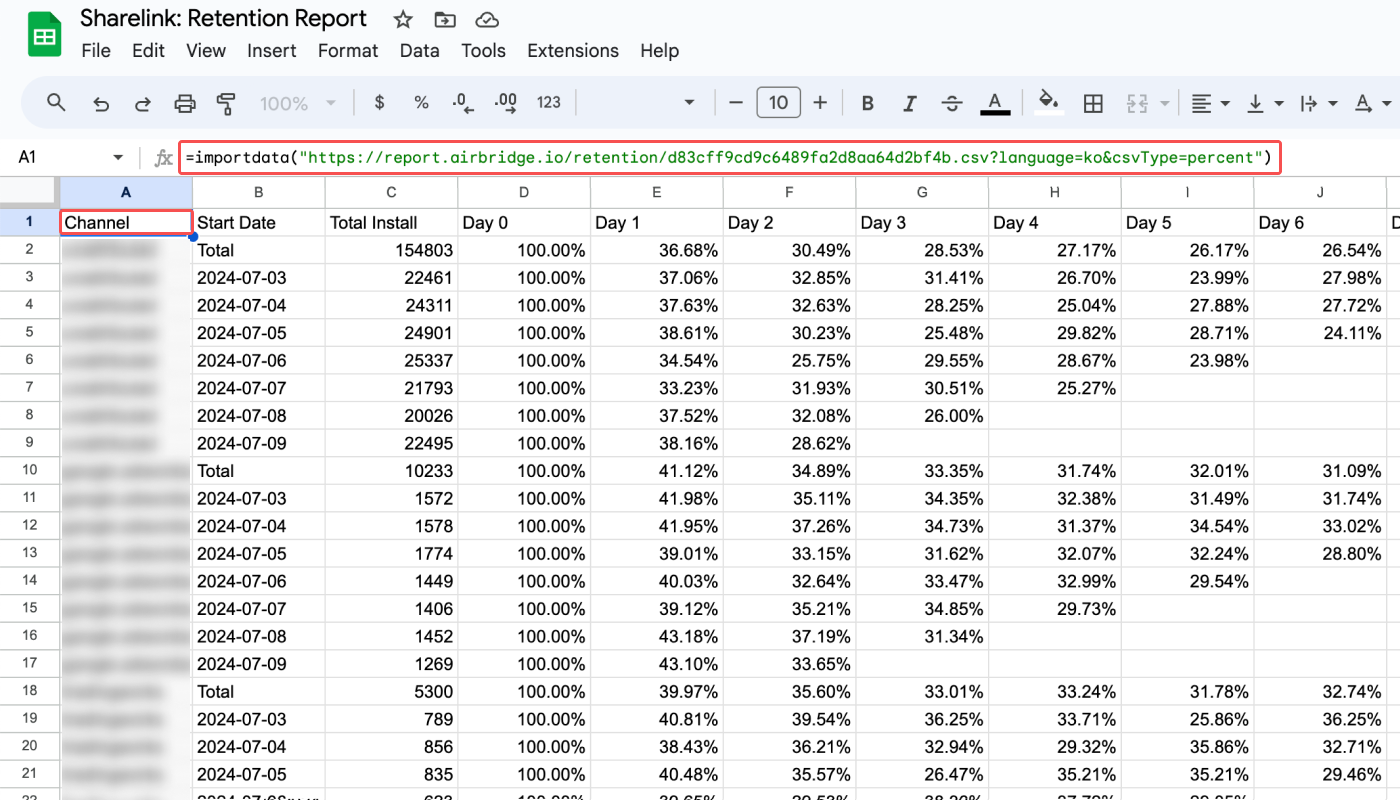Viewport: 1400px width, 800px height.
Task: Select the cell with value 10233
Action: coord(391,470)
